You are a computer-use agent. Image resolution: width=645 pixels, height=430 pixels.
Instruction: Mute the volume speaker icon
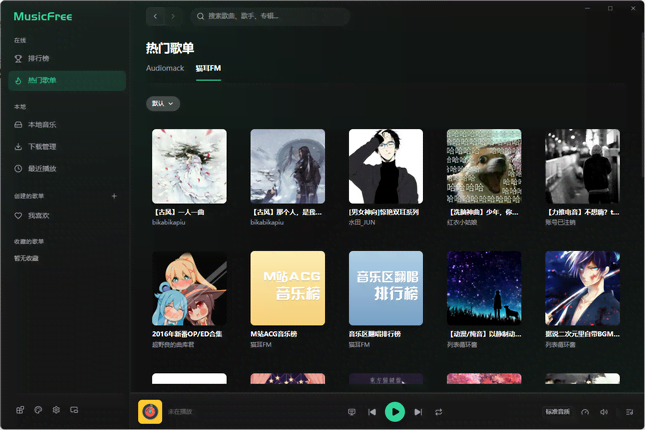(604, 412)
